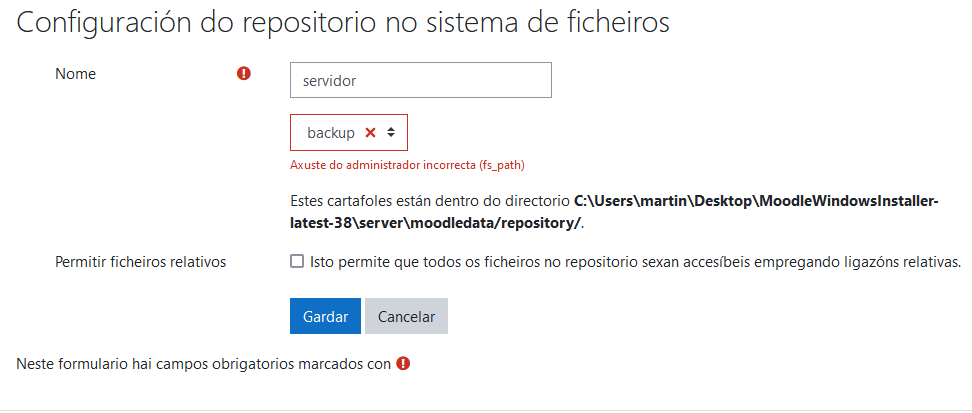Focus the Nome text field containing servidor
Image resolution: width=972 pixels, height=413 pixels.
420,80
